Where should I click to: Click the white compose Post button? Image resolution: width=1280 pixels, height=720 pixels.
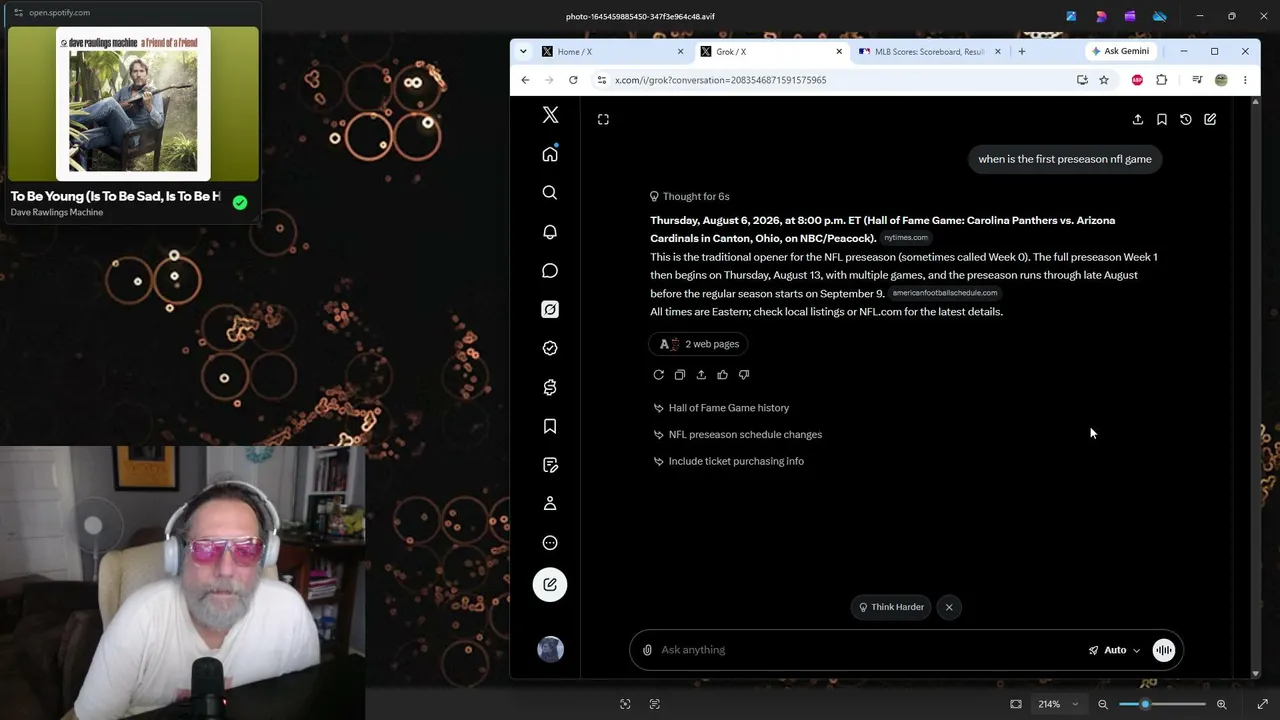550,585
